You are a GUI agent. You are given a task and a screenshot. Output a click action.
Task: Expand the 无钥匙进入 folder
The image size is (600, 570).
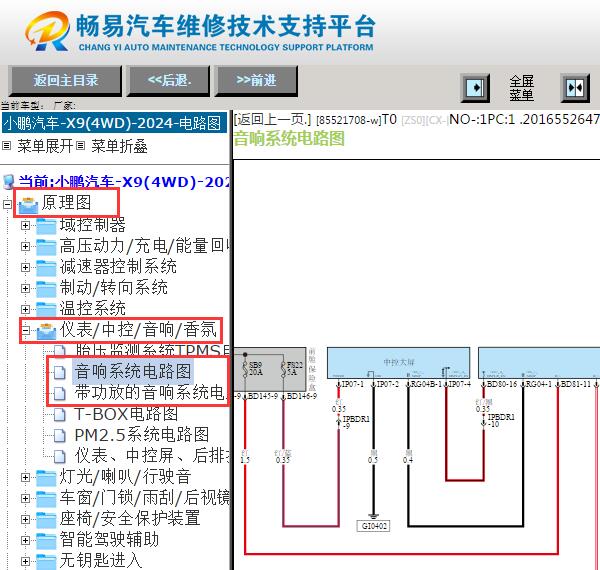25,561
